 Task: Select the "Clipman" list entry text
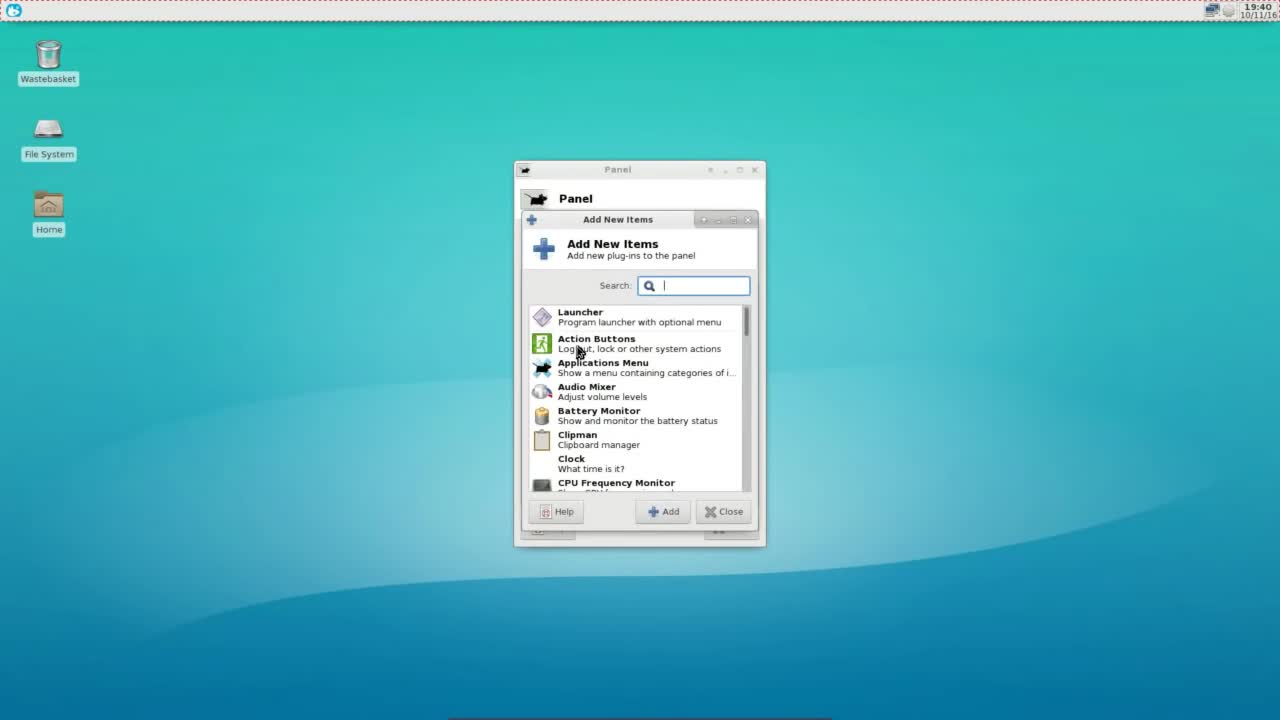pyautogui.click(x=577, y=435)
